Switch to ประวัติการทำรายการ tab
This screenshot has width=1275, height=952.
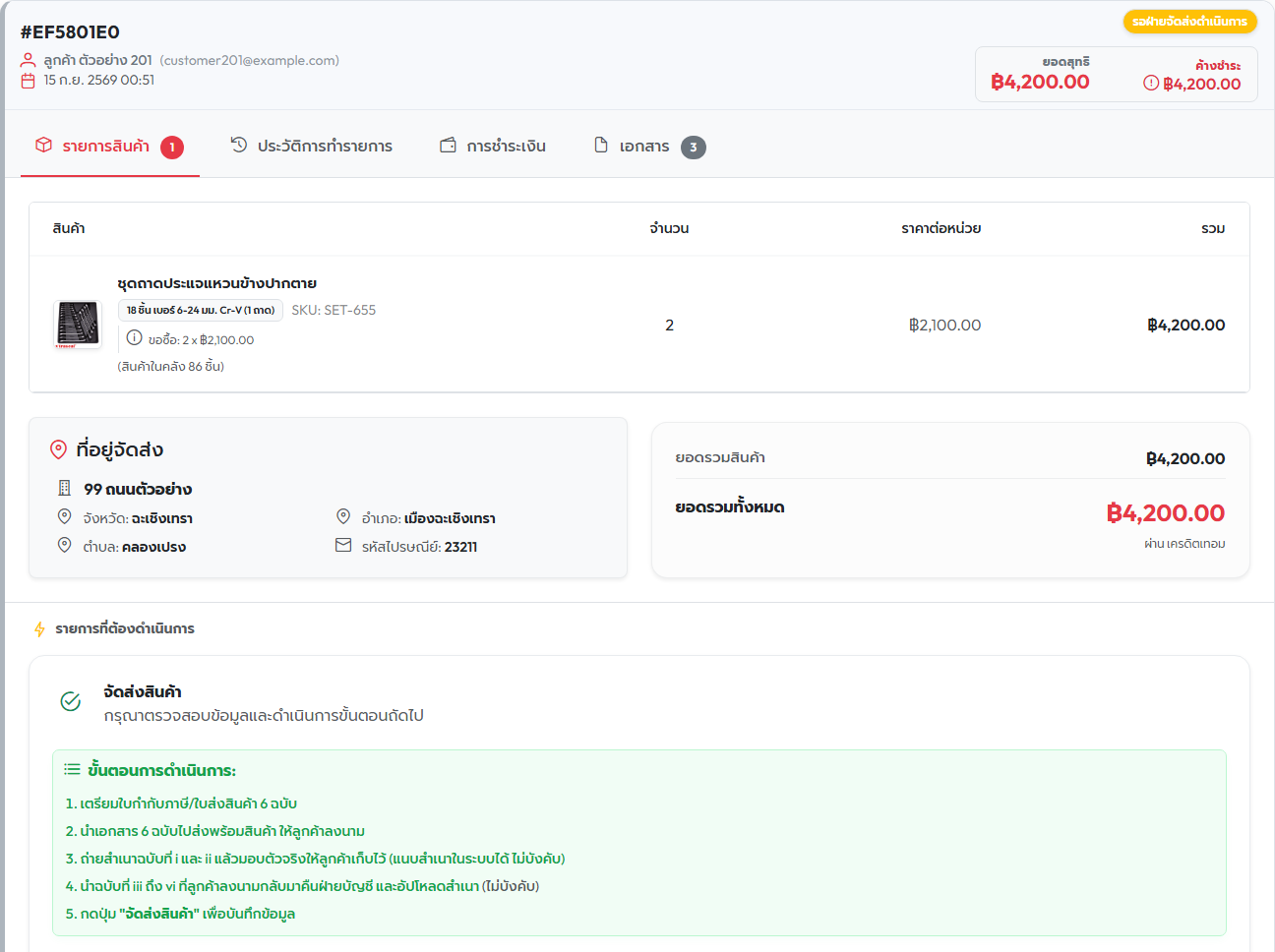[x=311, y=147]
